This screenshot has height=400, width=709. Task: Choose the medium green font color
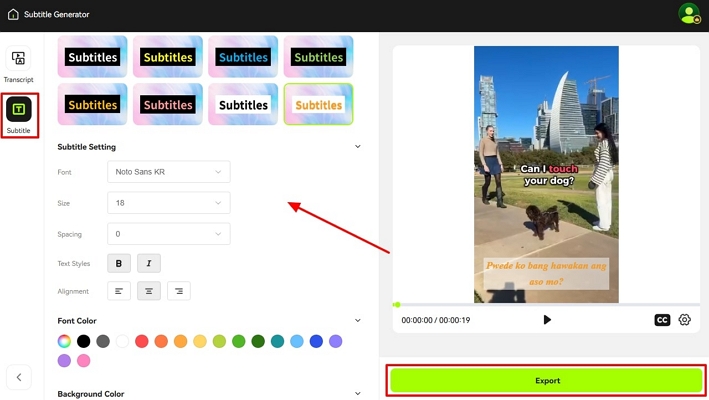coord(239,341)
